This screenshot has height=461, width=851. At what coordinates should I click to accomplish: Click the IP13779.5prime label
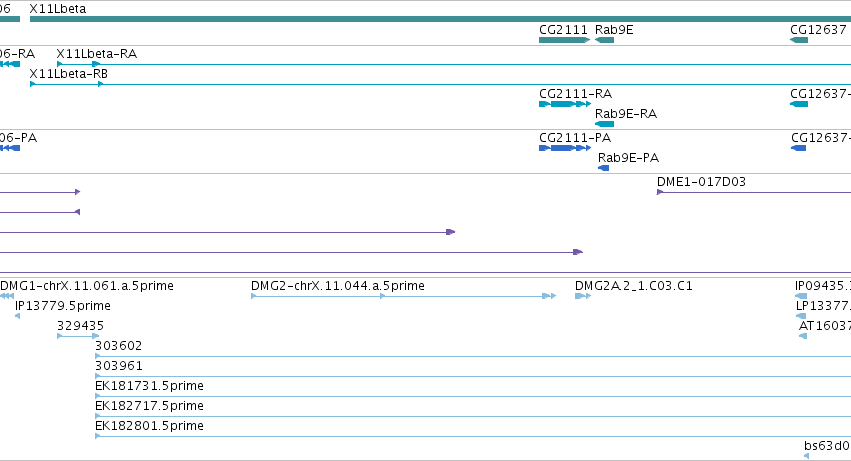[x=63, y=306]
